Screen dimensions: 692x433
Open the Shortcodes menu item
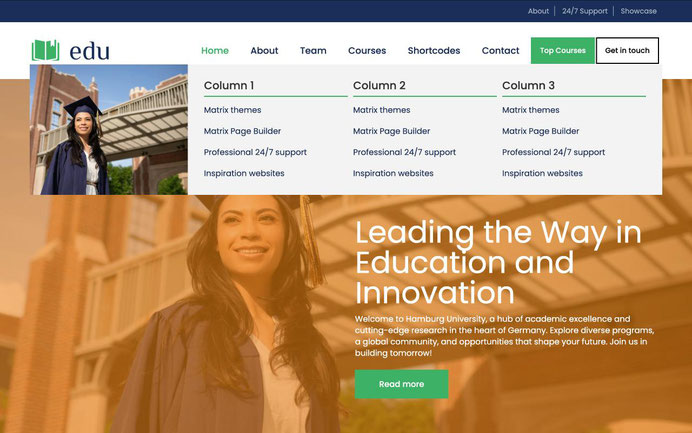click(434, 51)
